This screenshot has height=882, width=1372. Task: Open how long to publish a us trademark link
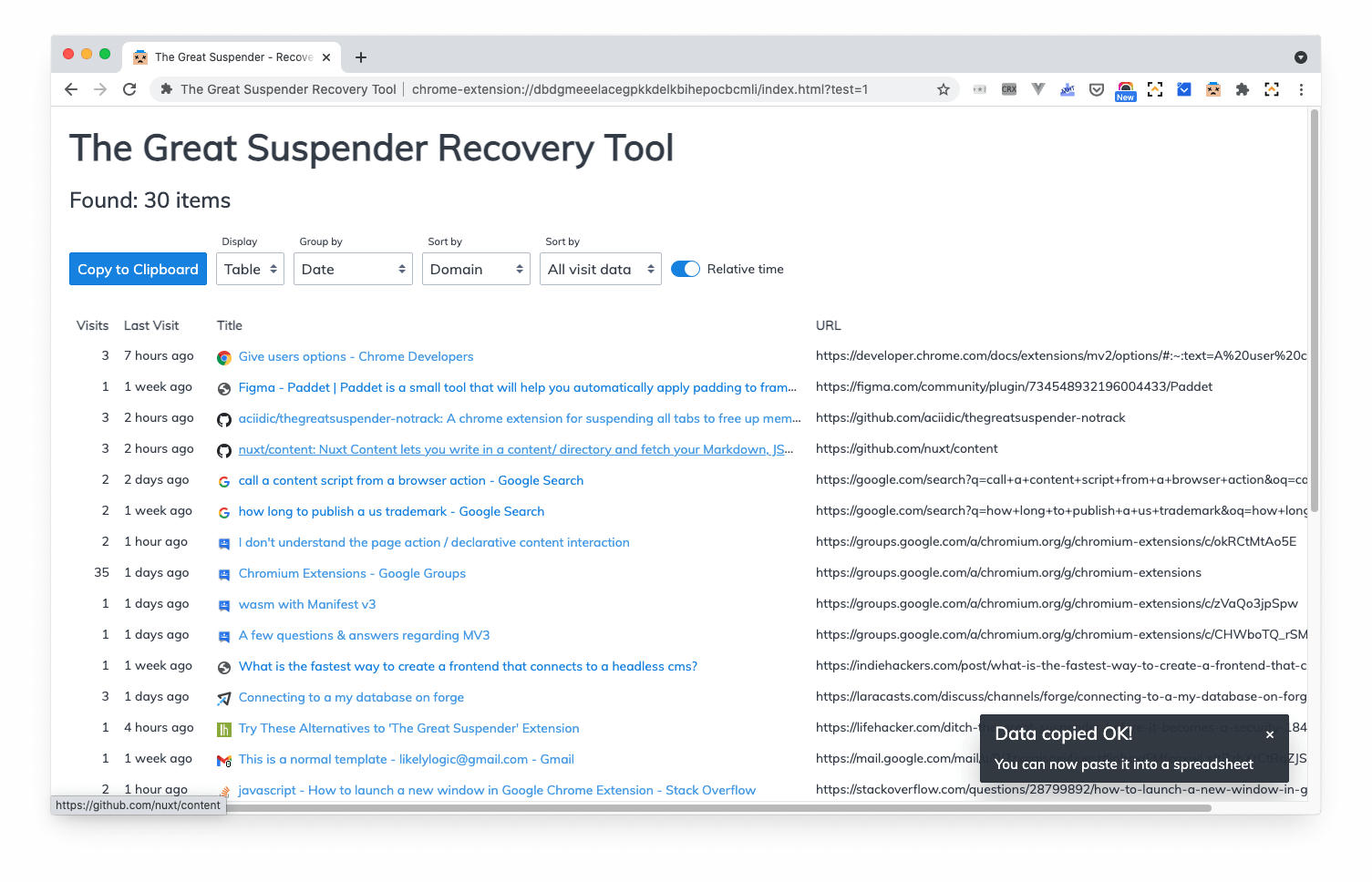[x=391, y=511]
